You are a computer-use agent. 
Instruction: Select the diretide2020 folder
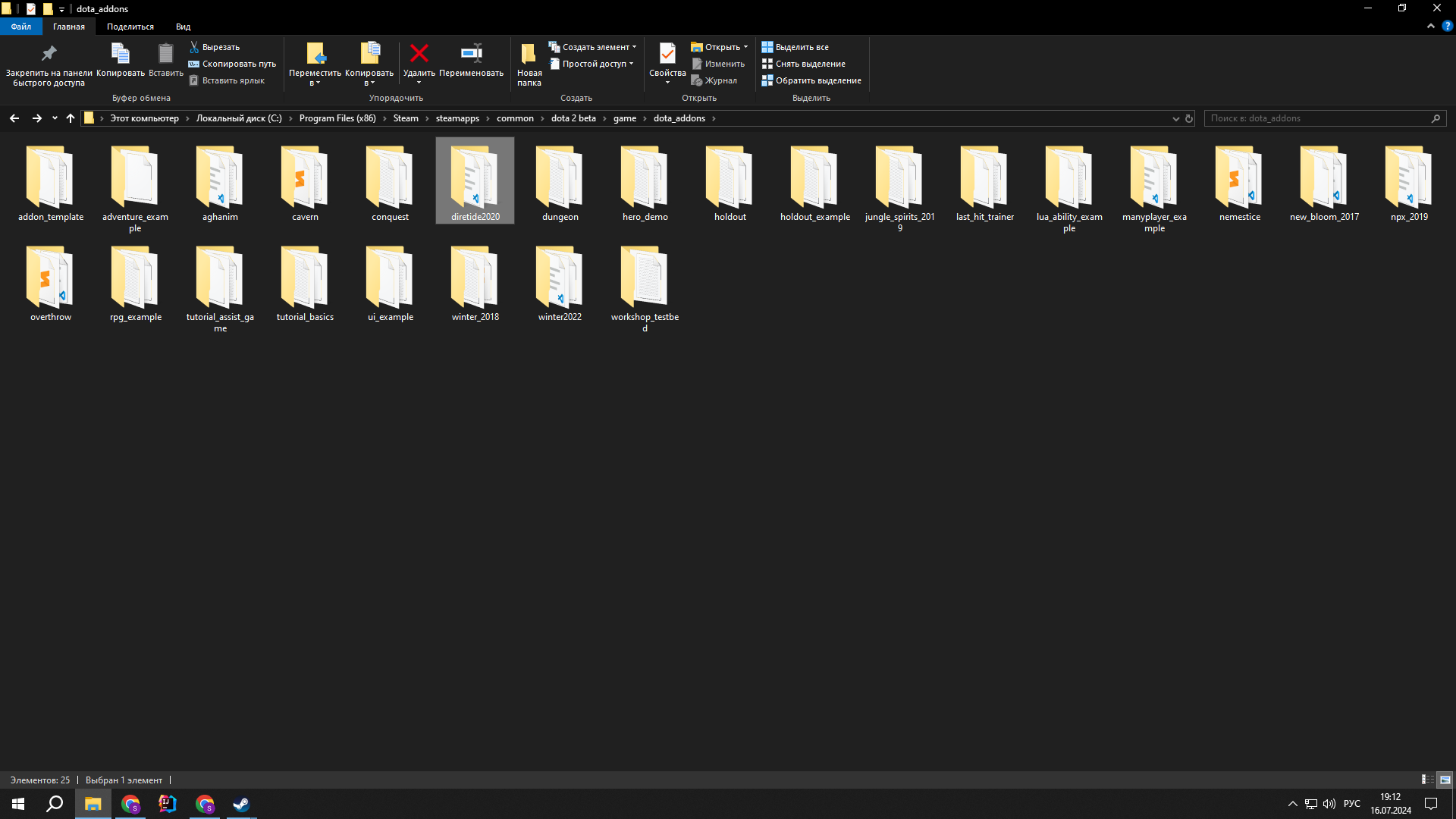point(475,180)
